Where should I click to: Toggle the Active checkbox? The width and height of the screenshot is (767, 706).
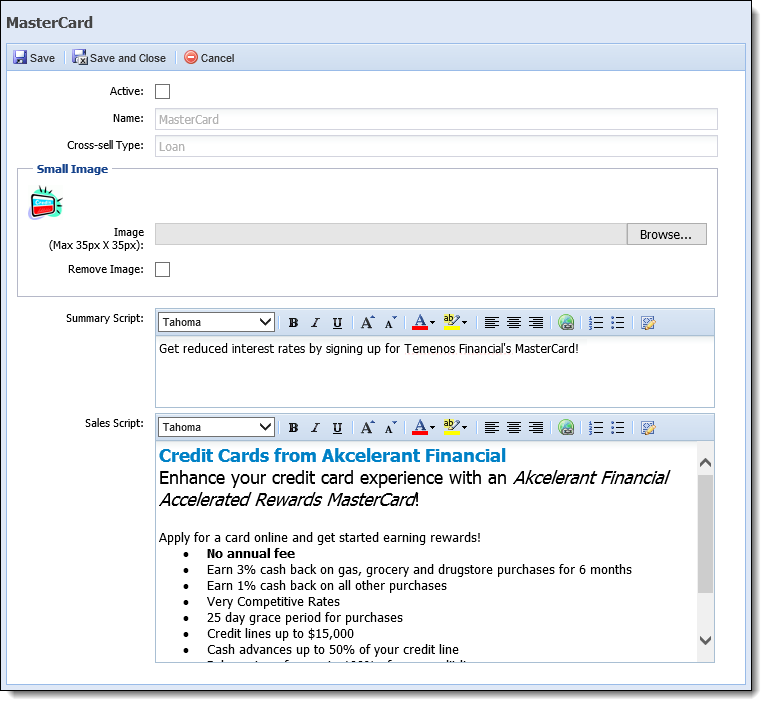[162, 91]
